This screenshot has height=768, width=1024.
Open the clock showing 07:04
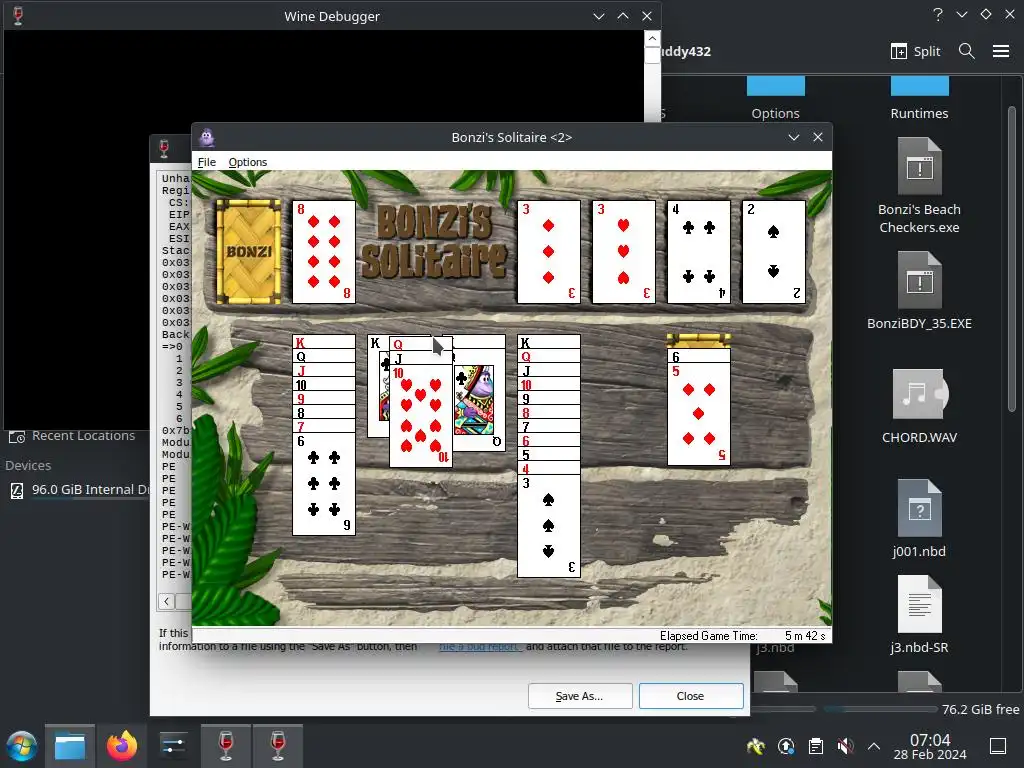tap(930, 746)
